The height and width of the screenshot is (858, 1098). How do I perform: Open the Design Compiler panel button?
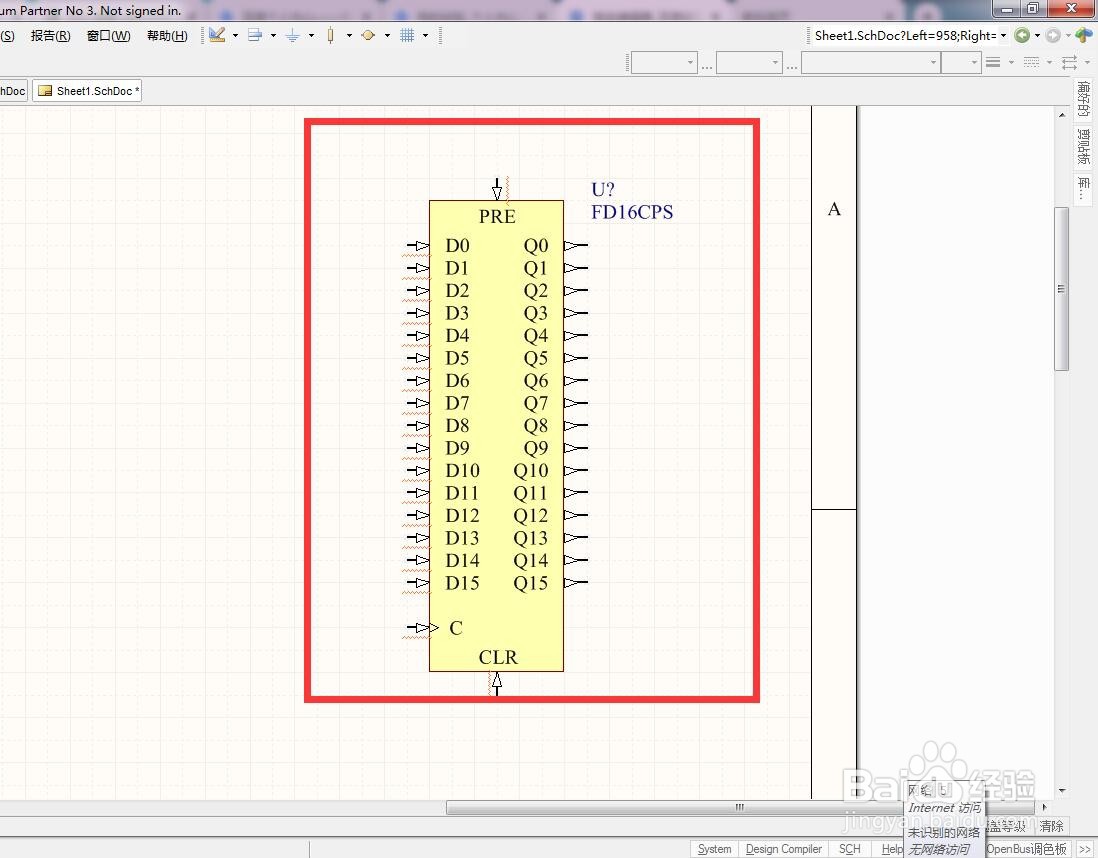tap(784, 849)
